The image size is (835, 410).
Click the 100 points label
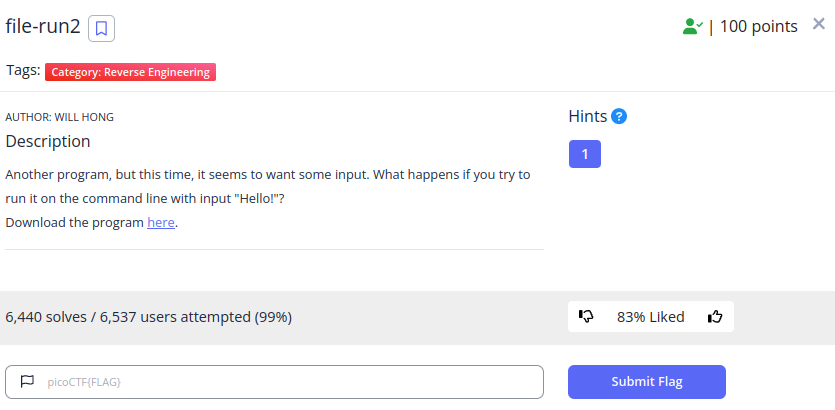click(x=758, y=26)
